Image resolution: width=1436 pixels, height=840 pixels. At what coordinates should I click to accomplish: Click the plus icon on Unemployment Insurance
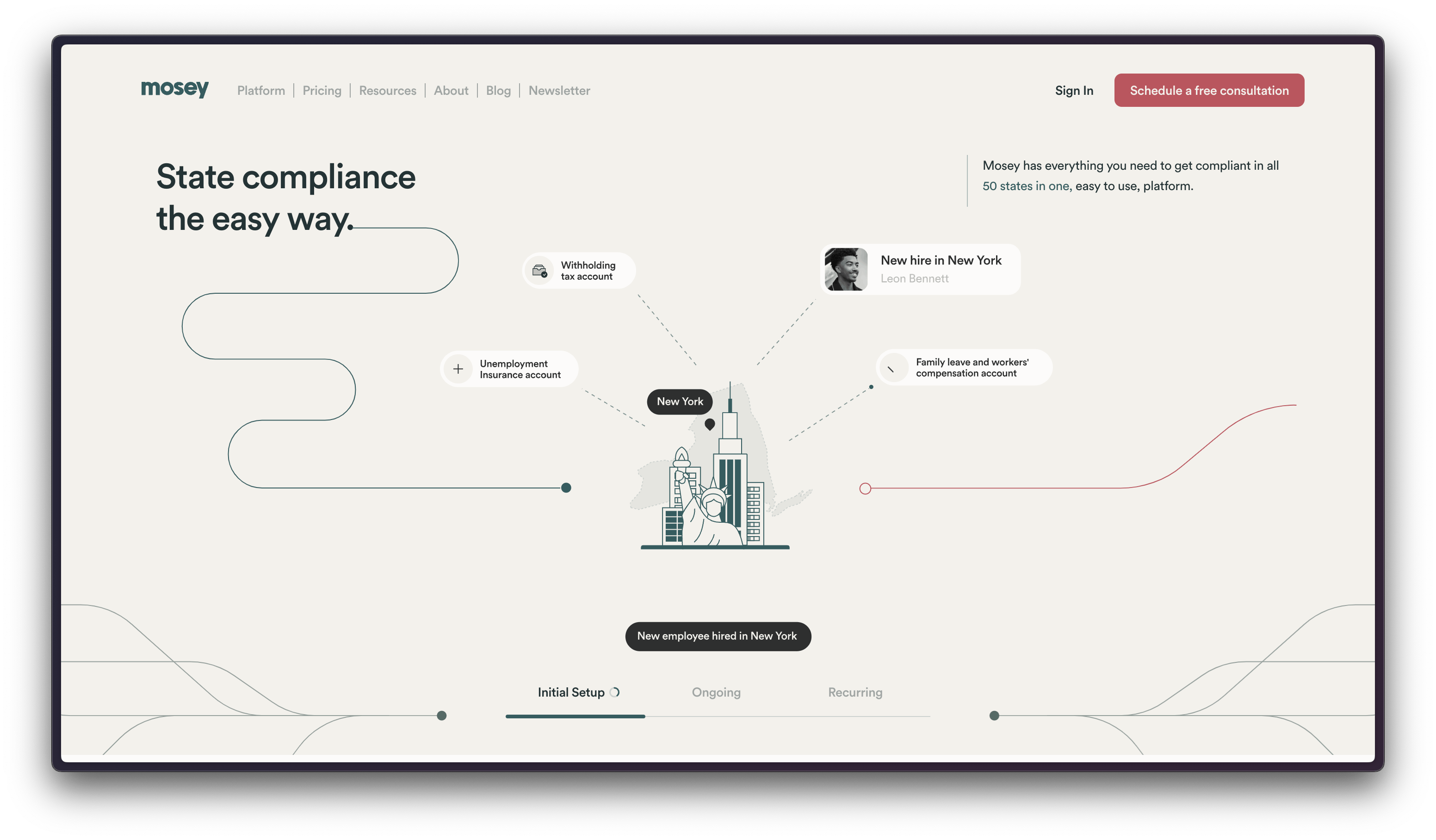point(458,369)
